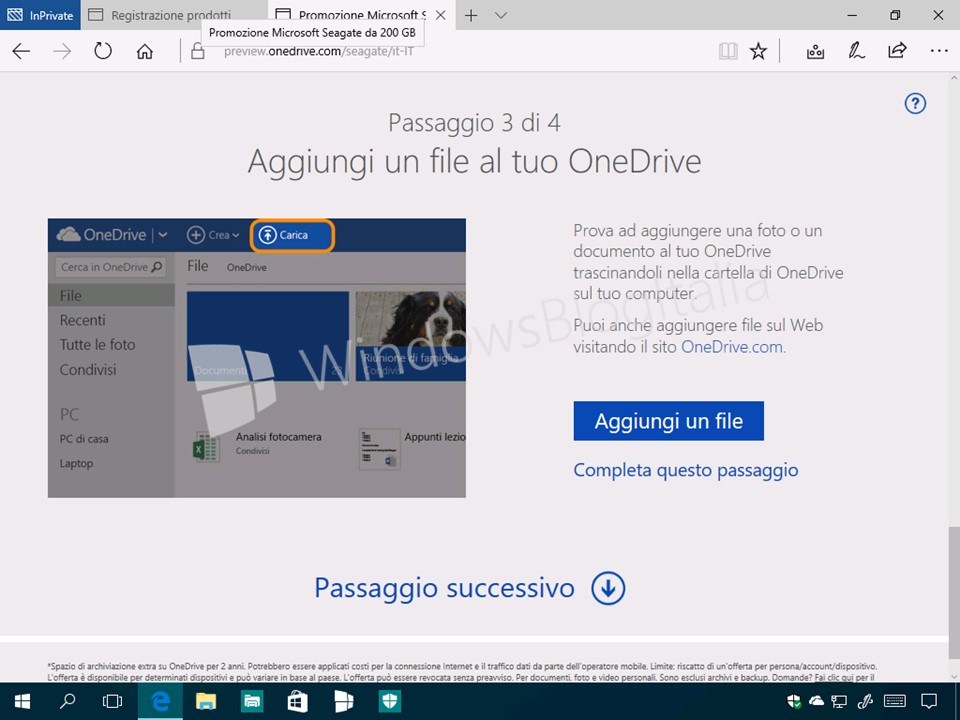Open Edge settings and more menu

939,51
